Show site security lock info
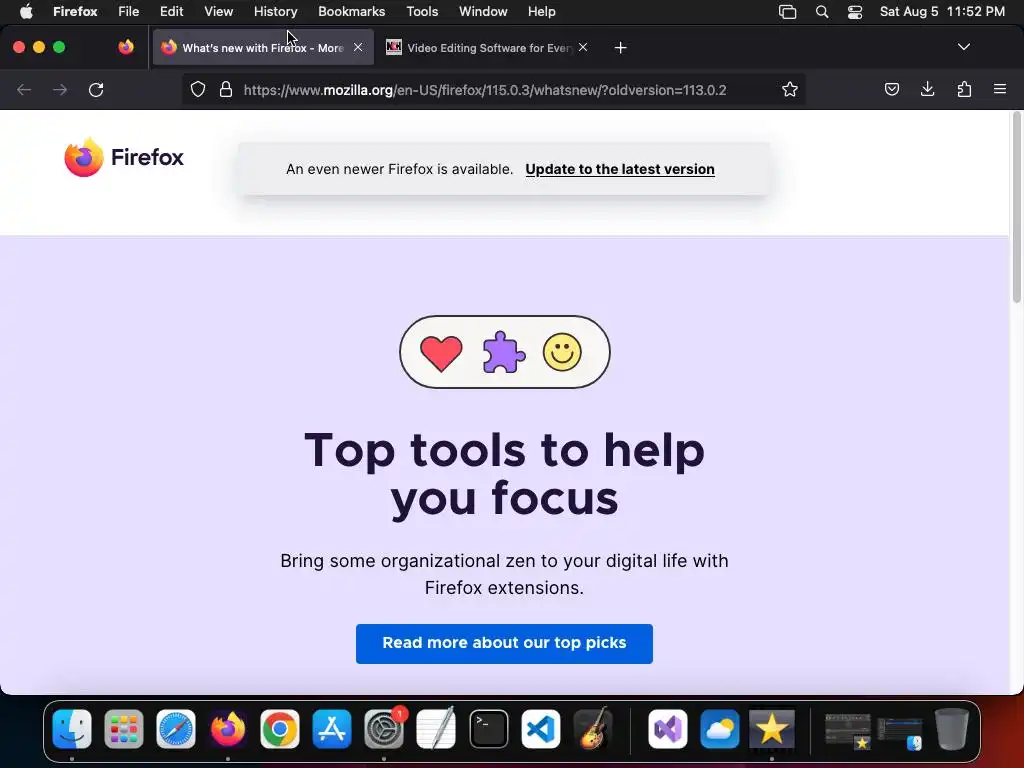The width and height of the screenshot is (1024, 768). tap(226, 89)
